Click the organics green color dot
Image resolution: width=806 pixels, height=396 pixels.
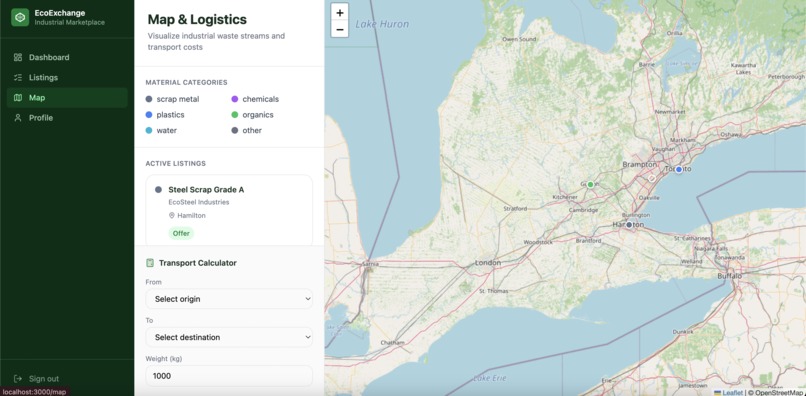click(x=235, y=115)
